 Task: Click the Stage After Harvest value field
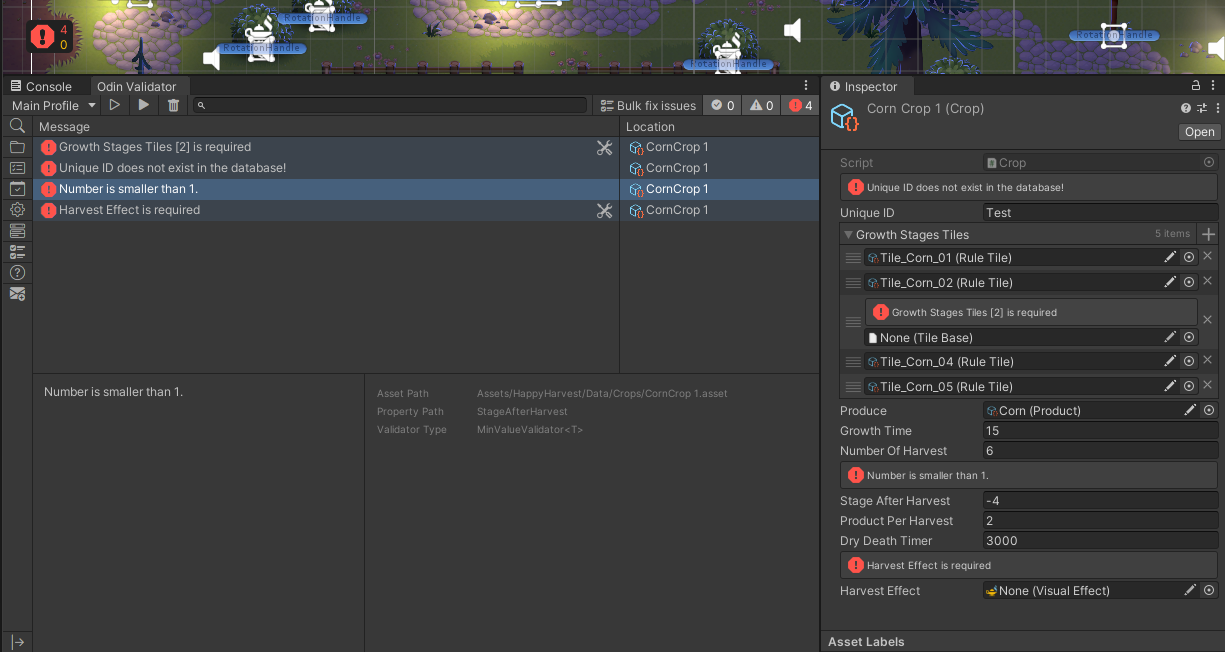1100,501
